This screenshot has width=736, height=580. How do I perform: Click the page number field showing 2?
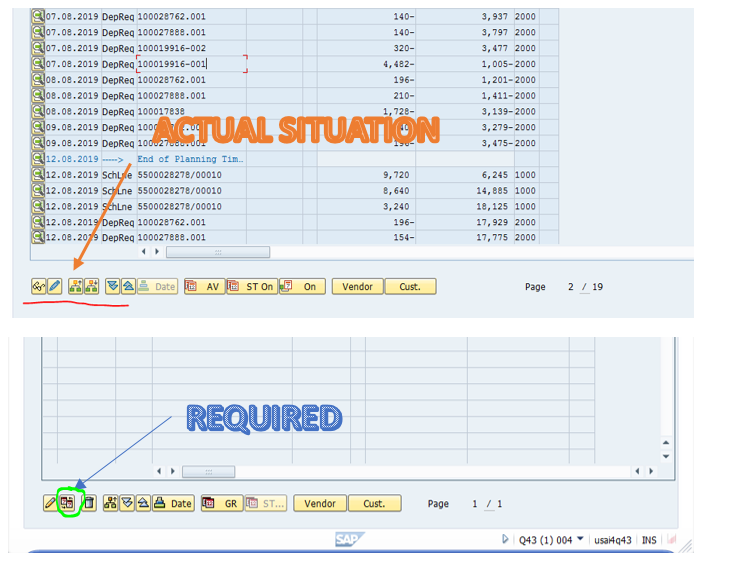click(571, 287)
